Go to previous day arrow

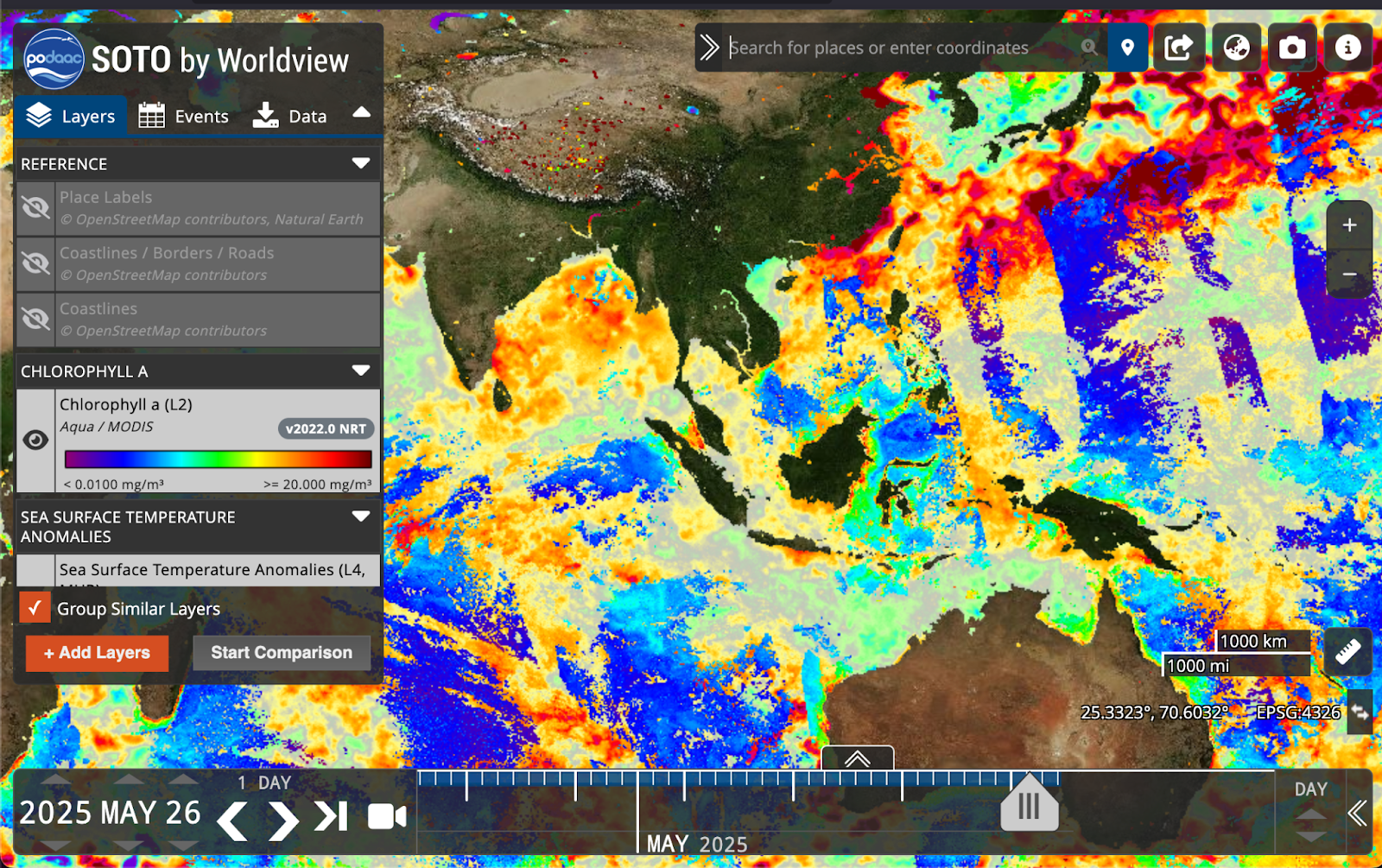(x=232, y=820)
